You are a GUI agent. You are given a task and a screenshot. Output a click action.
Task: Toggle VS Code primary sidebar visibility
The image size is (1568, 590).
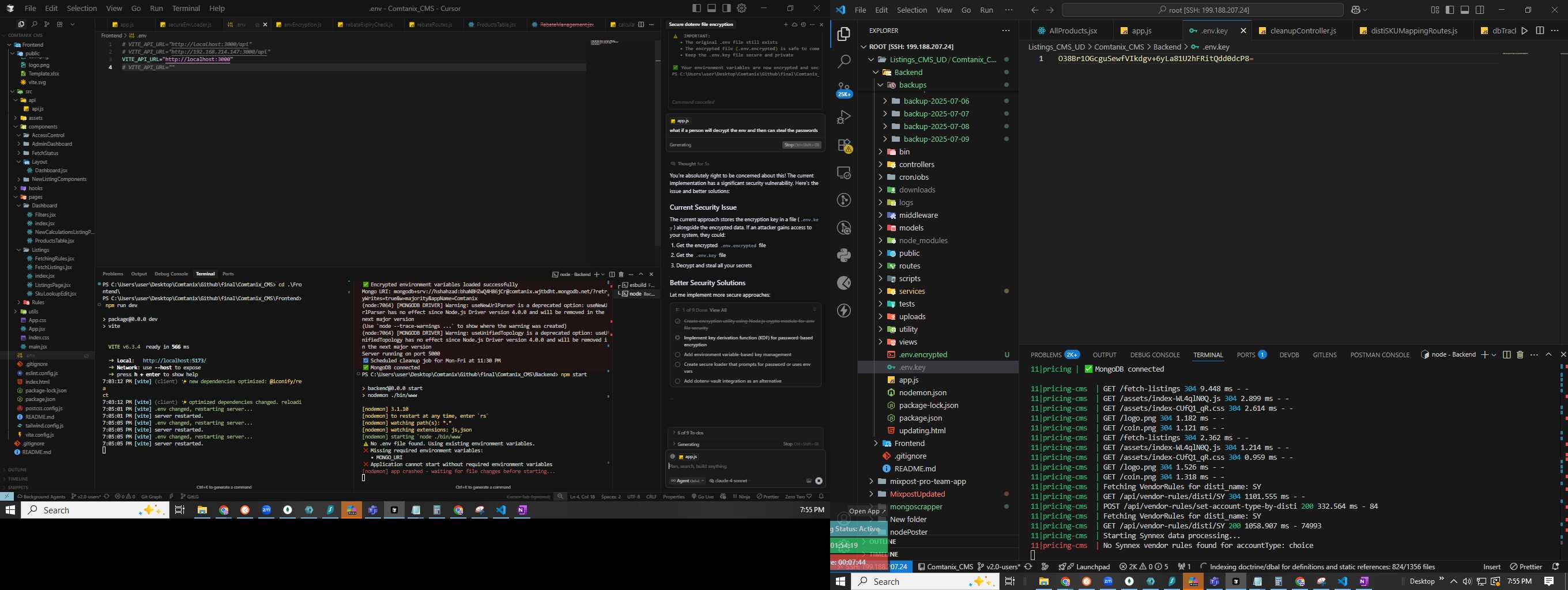pos(1449,10)
